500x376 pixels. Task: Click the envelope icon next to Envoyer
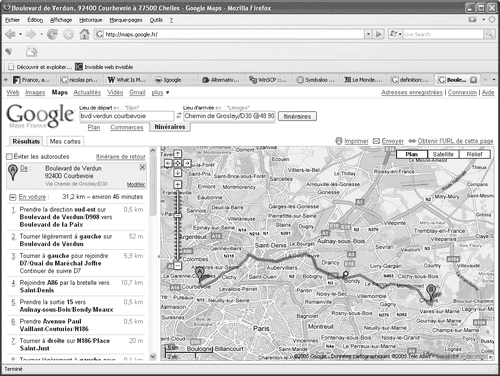coord(376,141)
